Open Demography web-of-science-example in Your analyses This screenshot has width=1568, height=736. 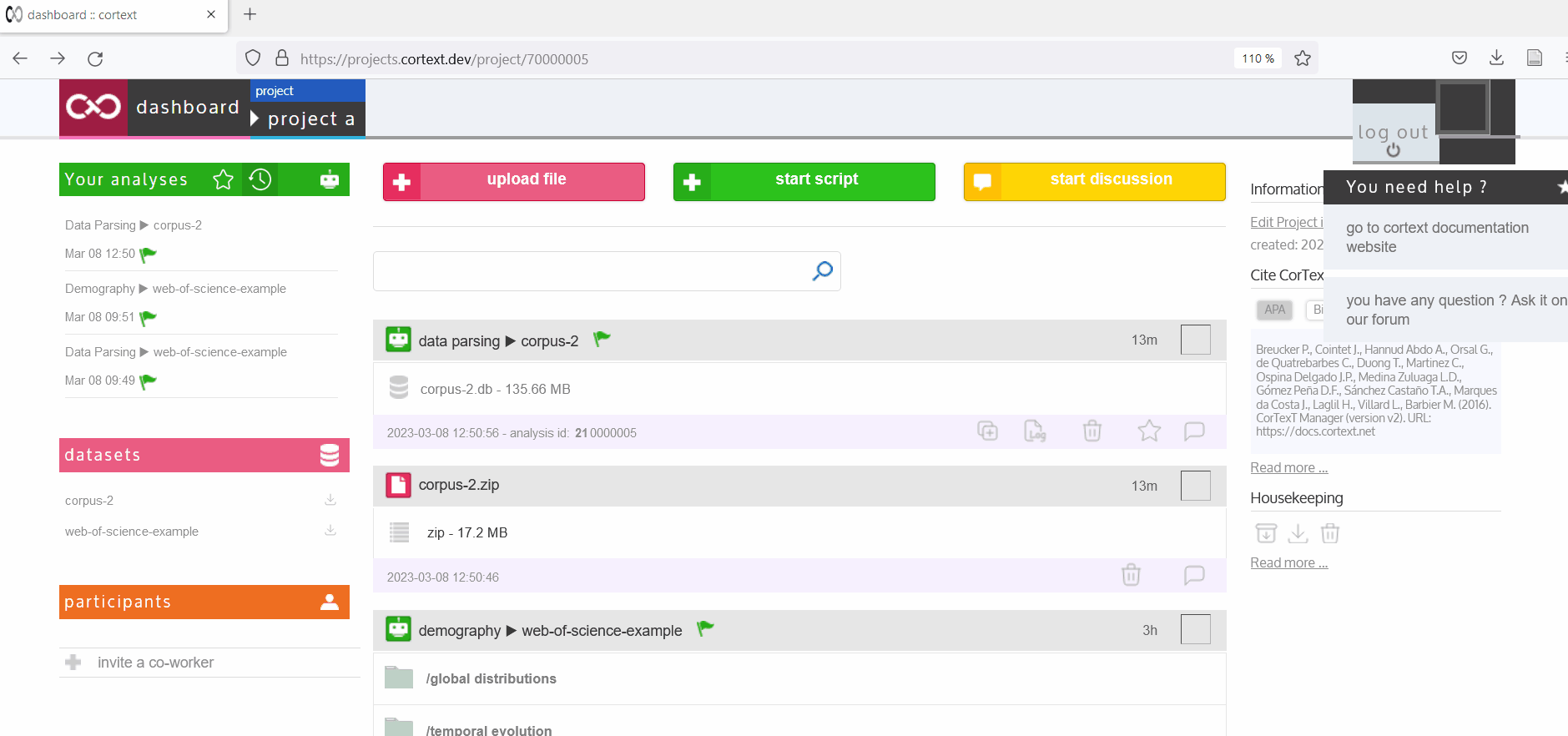(x=175, y=289)
